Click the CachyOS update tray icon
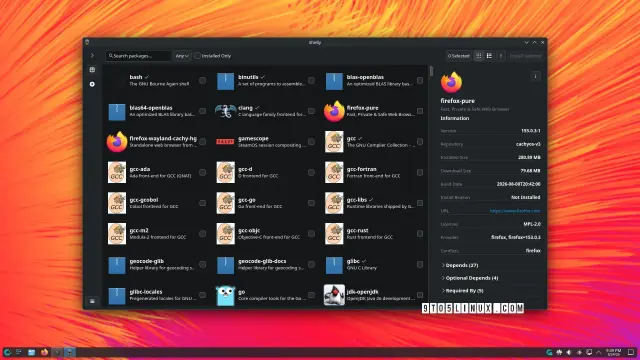Screen dimensions: 640x360 [549, 352]
